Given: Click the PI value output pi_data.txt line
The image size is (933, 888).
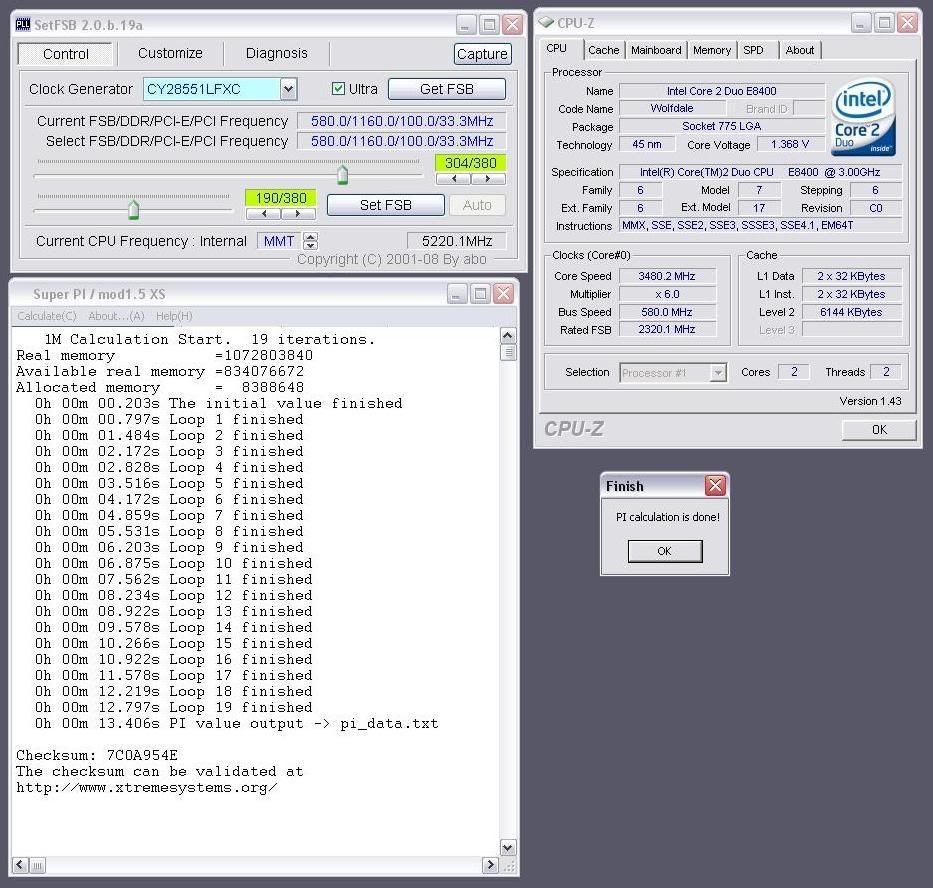Looking at the screenshot, I should tap(236, 724).
